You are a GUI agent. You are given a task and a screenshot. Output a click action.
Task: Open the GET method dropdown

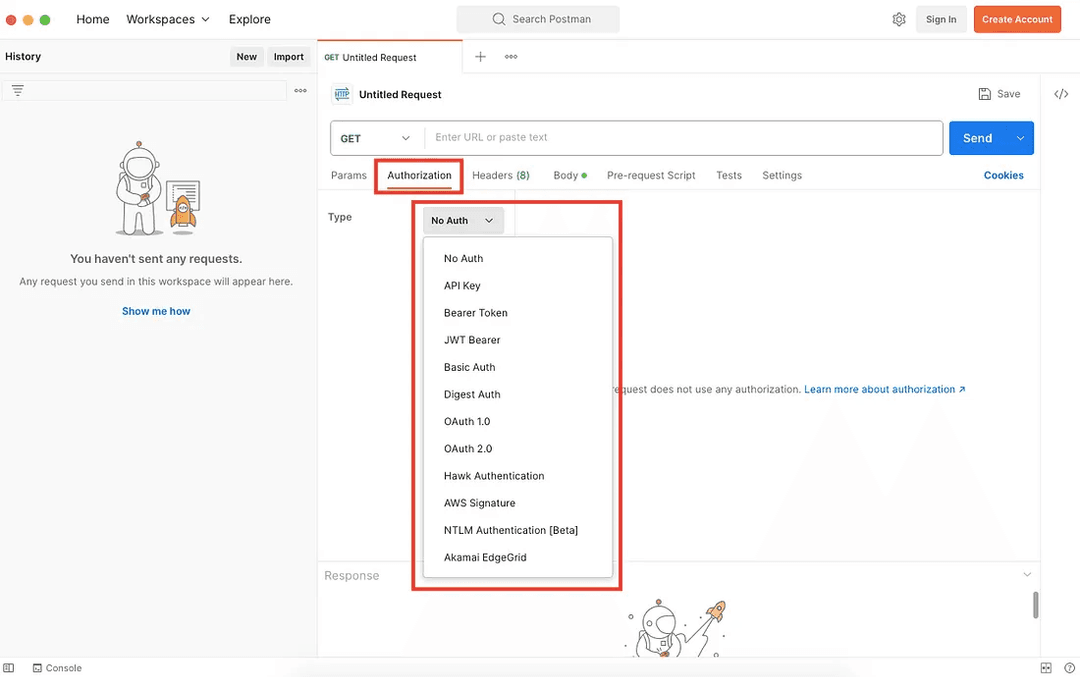(x=376, y=138)
